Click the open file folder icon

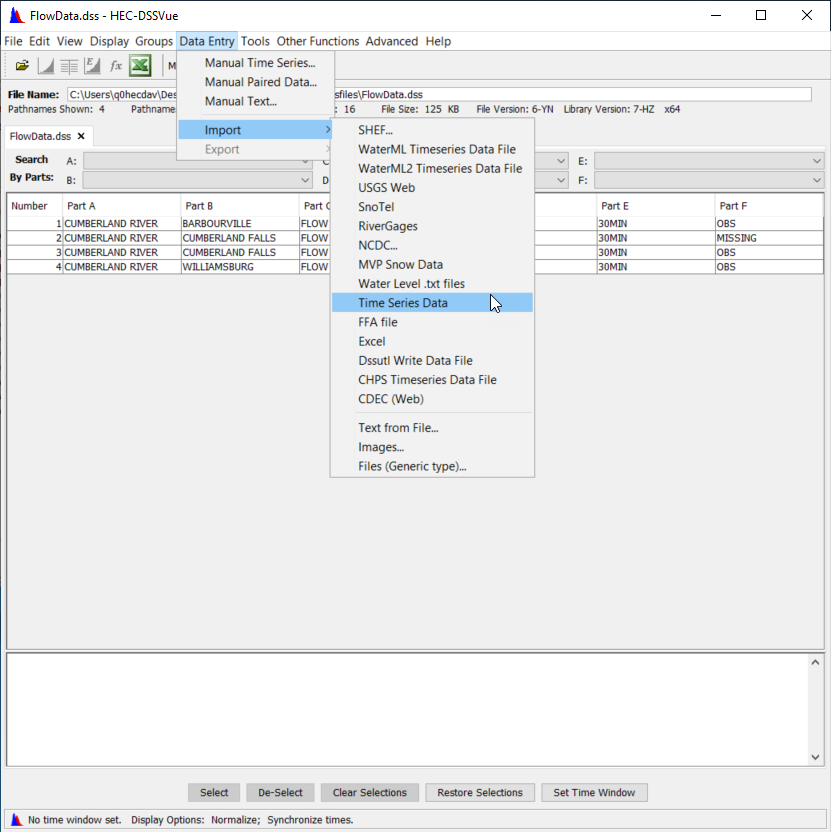coord(22,66)
